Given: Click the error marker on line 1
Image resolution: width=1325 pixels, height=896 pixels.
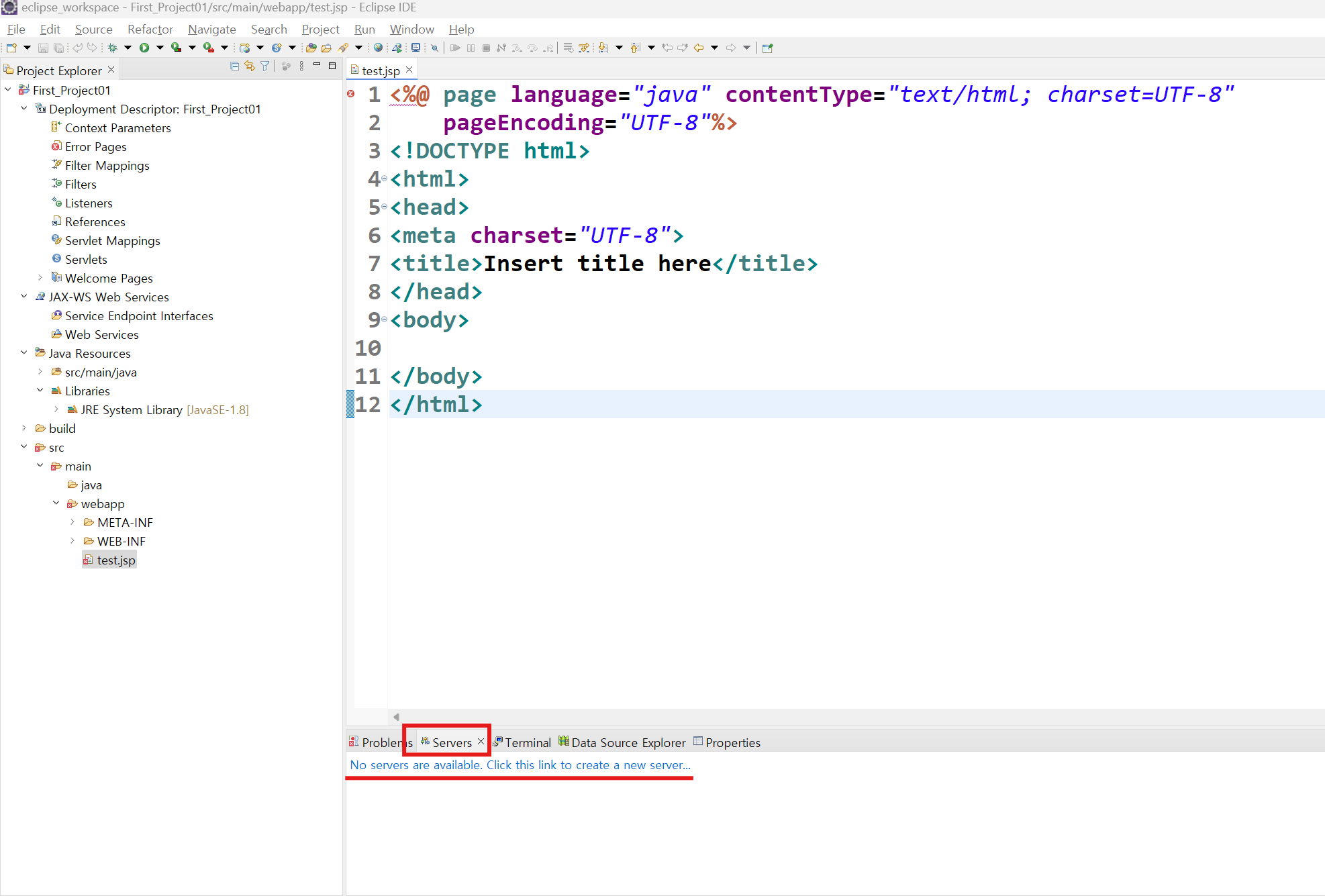Looking at the screenshot, I should point(351,95).
